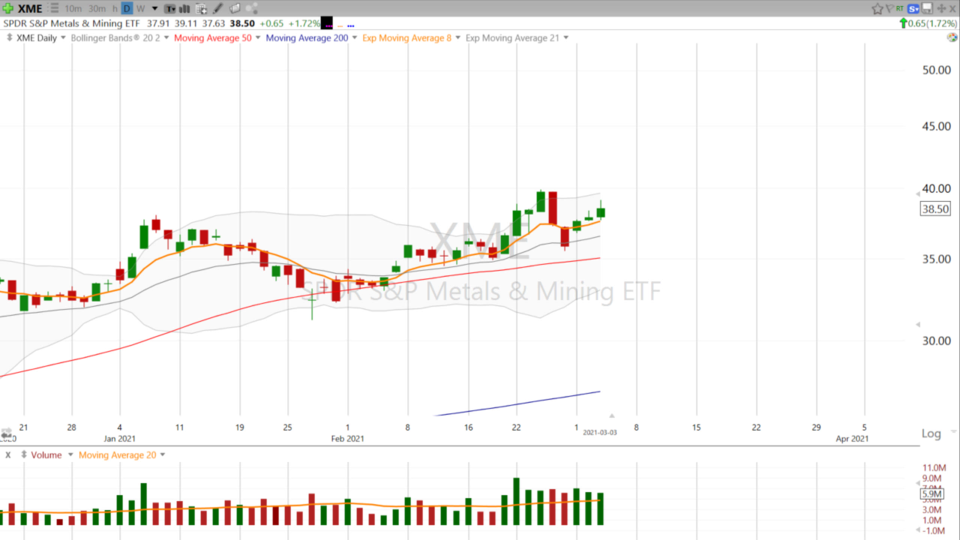The image size is (960, 540).
Task: Click the SPDR S&P Metals & Mining ETF name
Action: click(72, 23)
